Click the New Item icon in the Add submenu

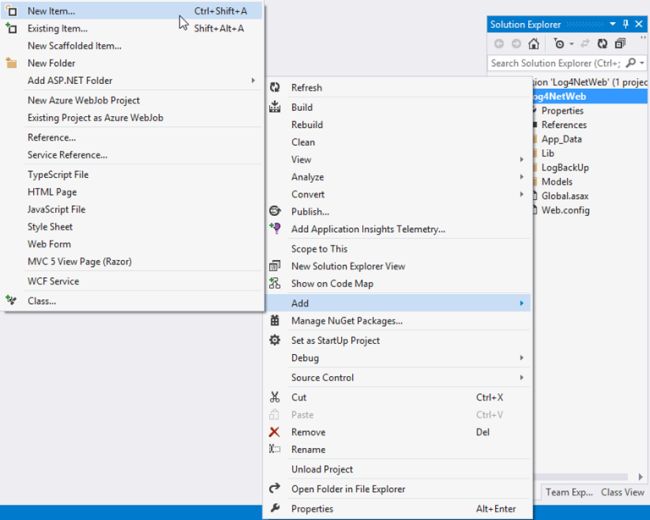11,11
